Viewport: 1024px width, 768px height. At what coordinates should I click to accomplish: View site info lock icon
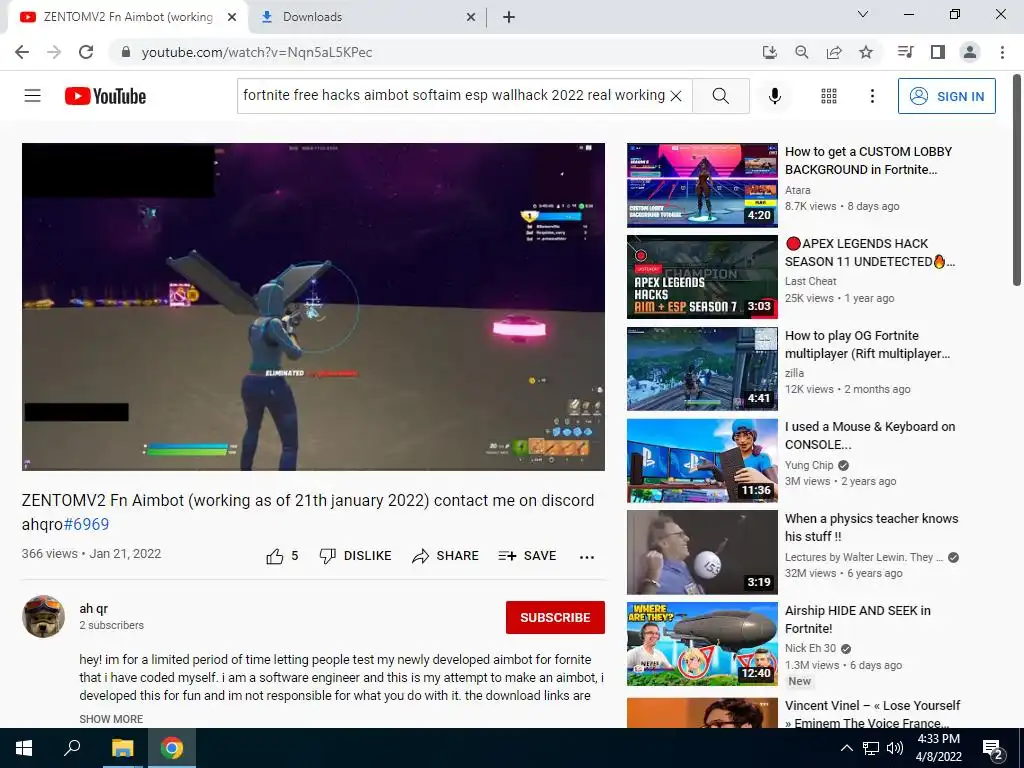coord(126,52)
